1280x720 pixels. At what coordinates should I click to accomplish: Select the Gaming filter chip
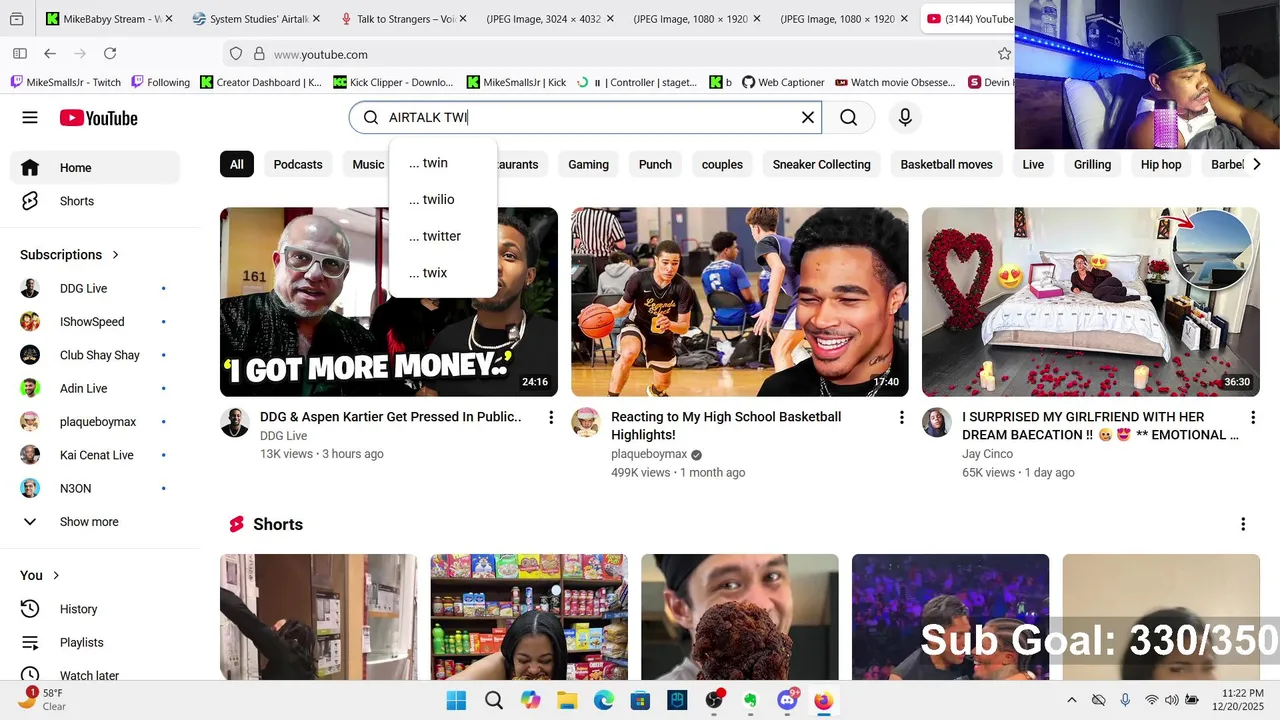(x=588, y=164)
